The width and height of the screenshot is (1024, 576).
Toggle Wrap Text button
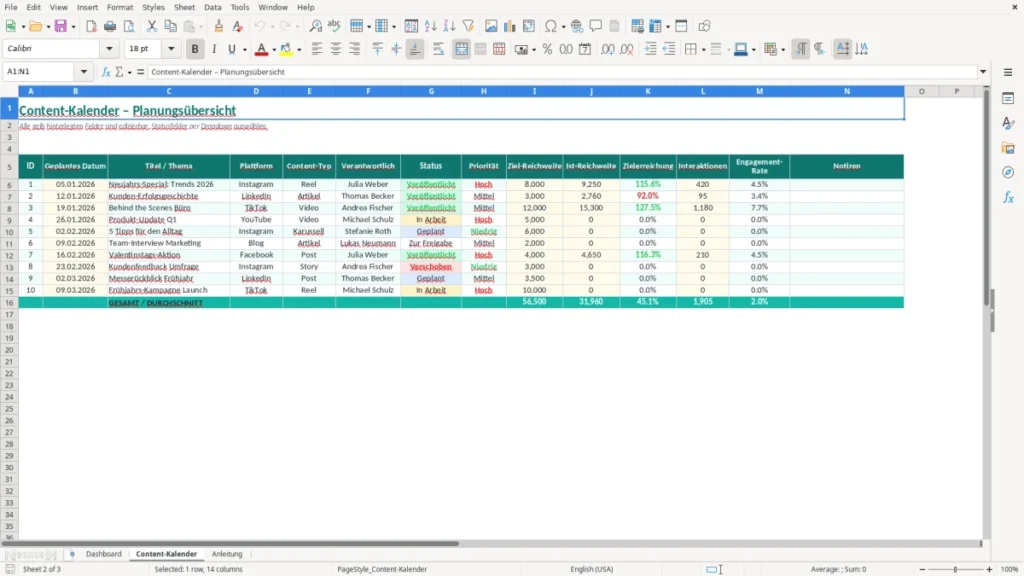point(438,49)
